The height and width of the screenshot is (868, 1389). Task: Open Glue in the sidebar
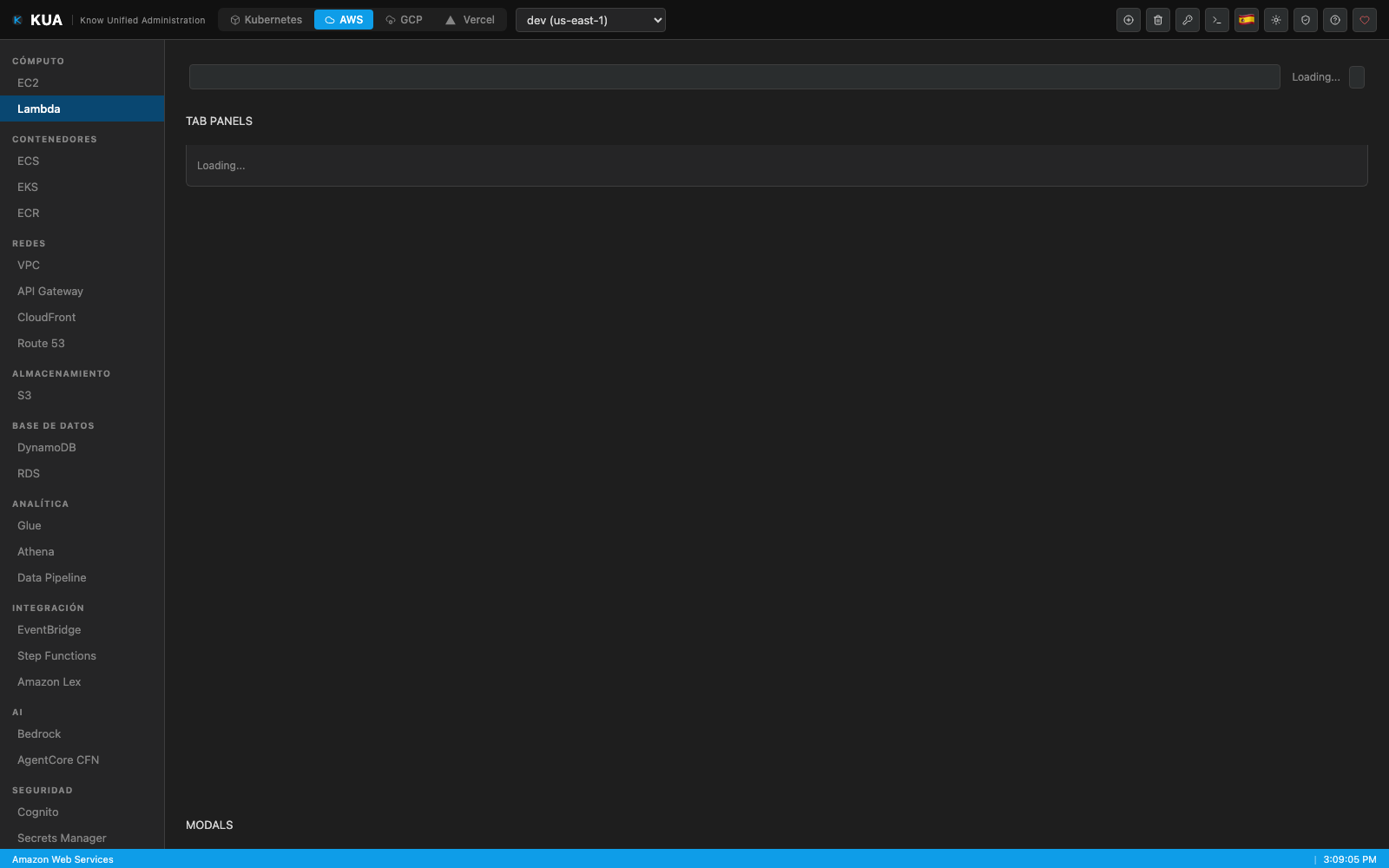coord(82,526)
